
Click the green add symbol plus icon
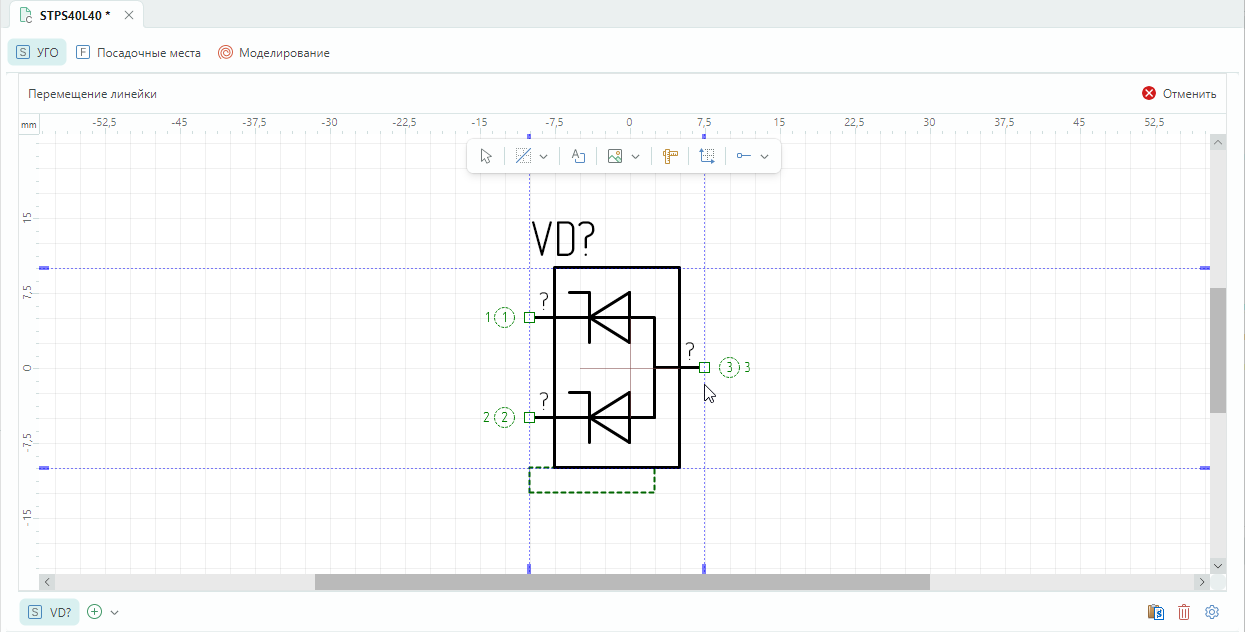coord(95,612)
